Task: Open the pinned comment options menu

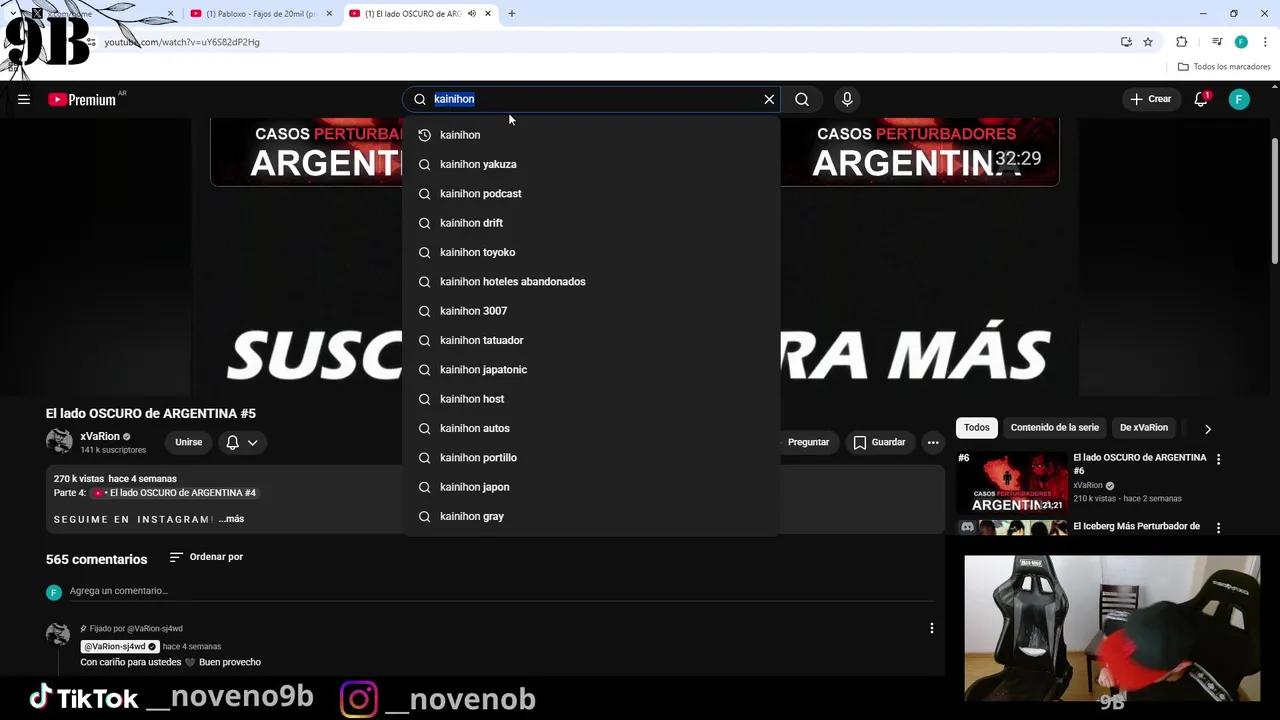Action: point(932,628)
